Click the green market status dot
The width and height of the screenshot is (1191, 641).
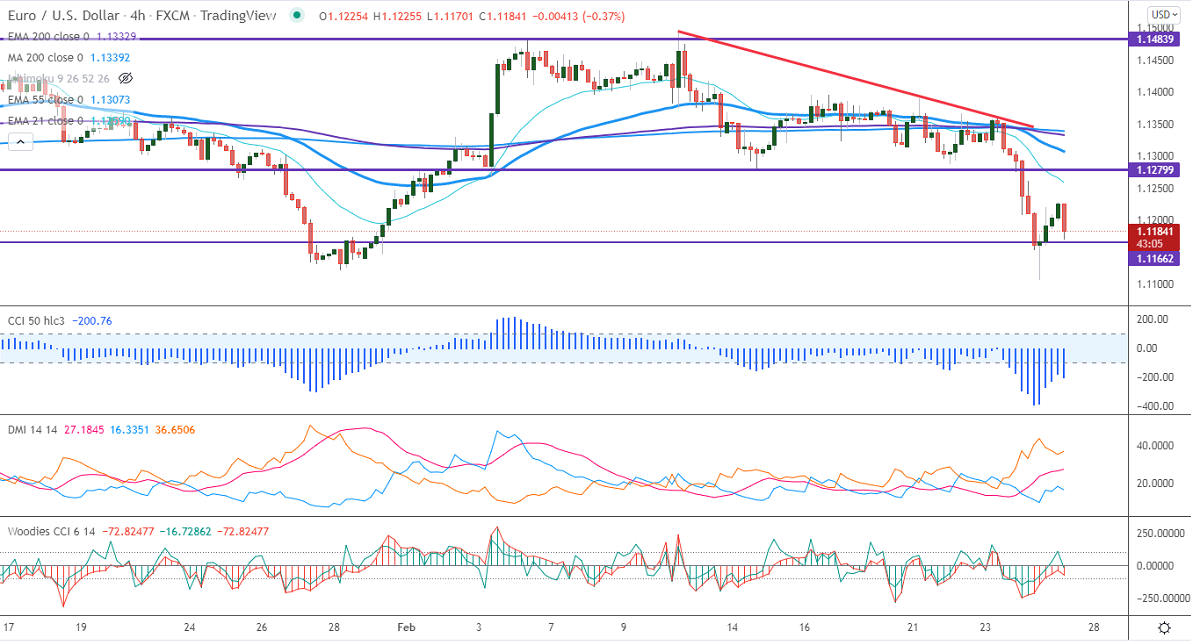pos(297,15)
